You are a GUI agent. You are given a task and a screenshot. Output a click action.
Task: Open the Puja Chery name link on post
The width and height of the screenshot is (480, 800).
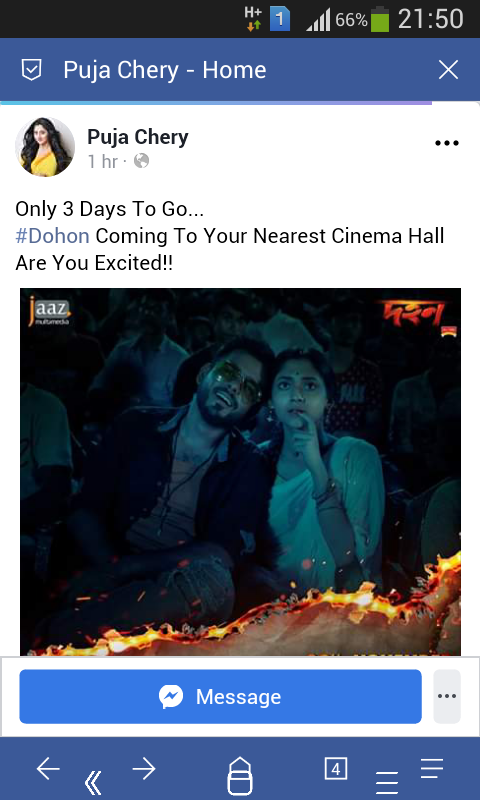138,137
